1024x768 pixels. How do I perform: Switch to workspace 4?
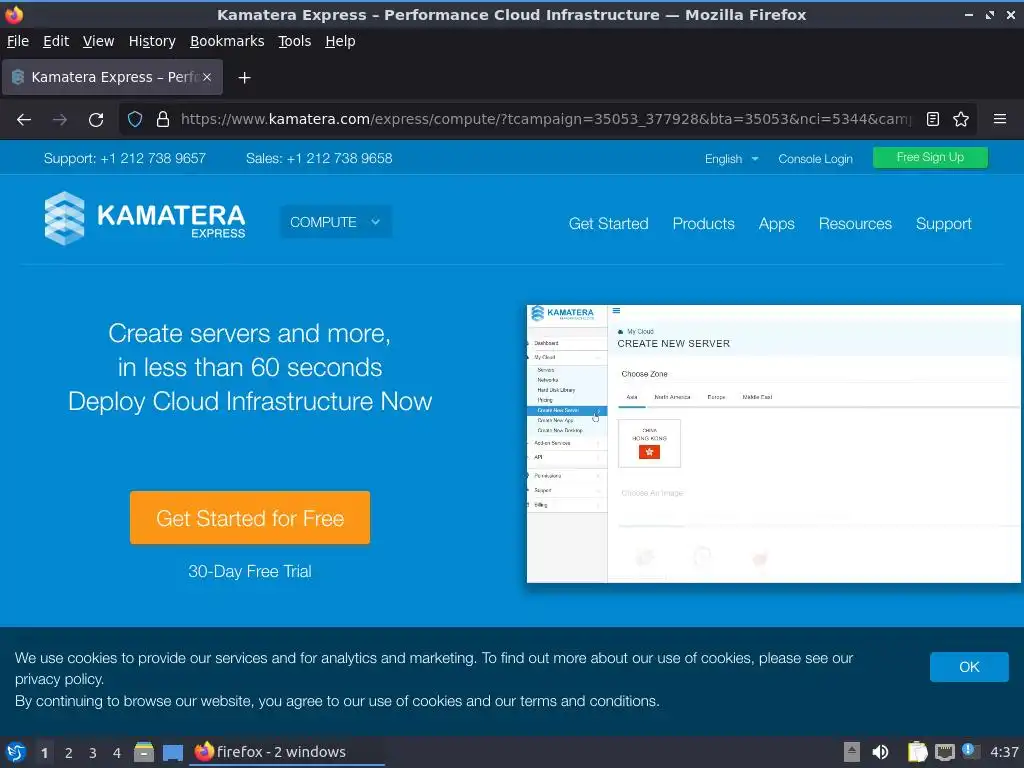[x=117, y=753]
